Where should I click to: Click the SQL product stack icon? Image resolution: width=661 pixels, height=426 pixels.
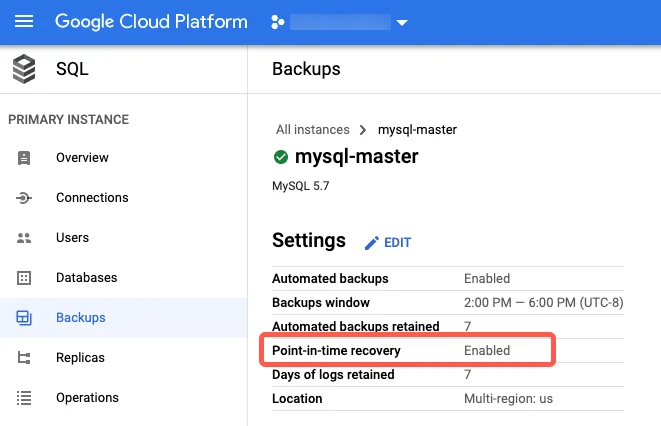[24, 70]
